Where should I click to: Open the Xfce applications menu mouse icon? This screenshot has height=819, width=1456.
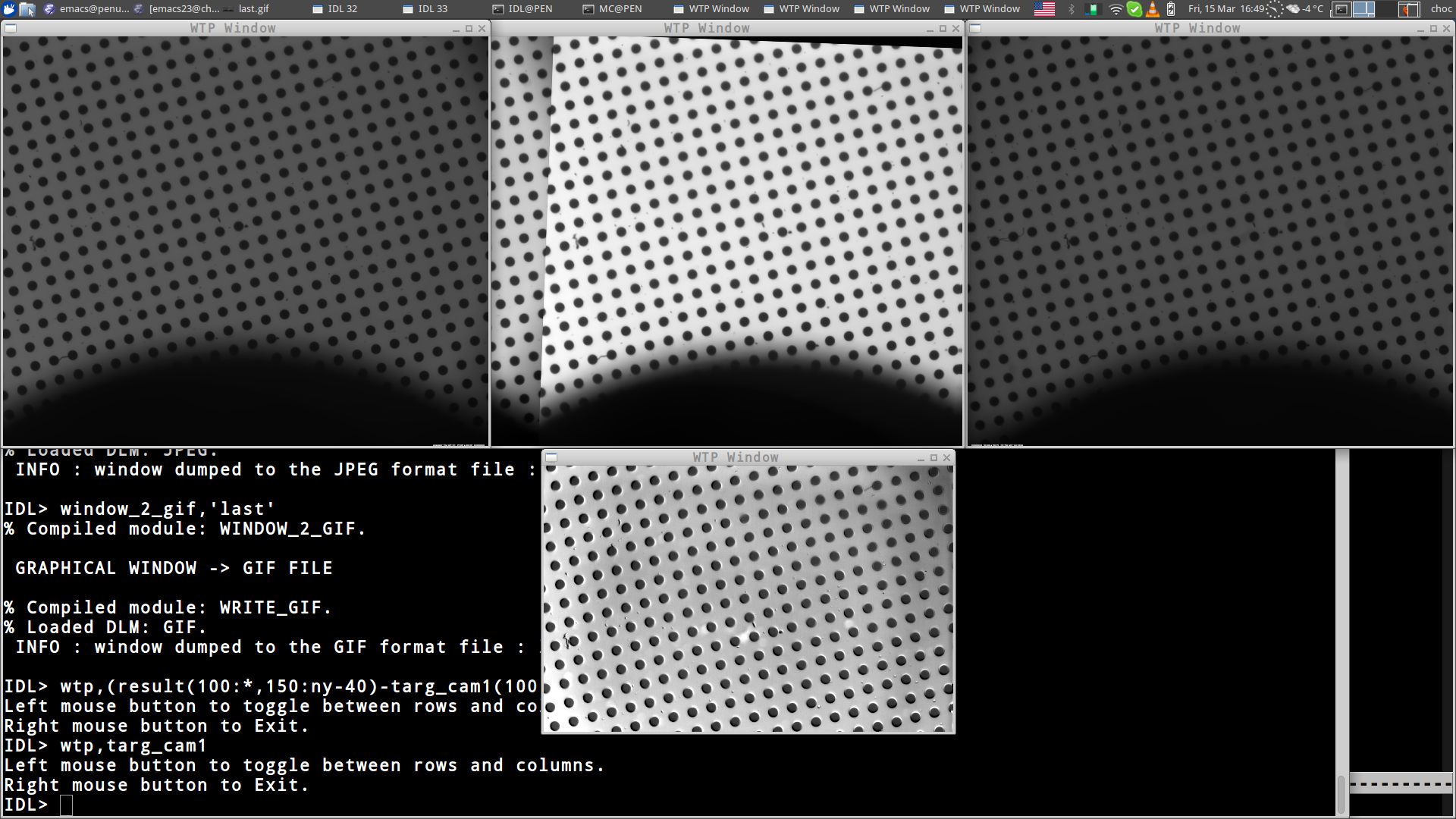(9, 9)
